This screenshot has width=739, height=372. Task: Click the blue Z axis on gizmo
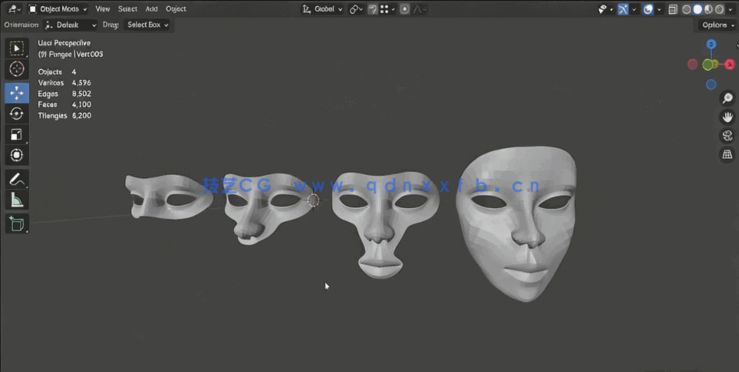pos(711,44)
